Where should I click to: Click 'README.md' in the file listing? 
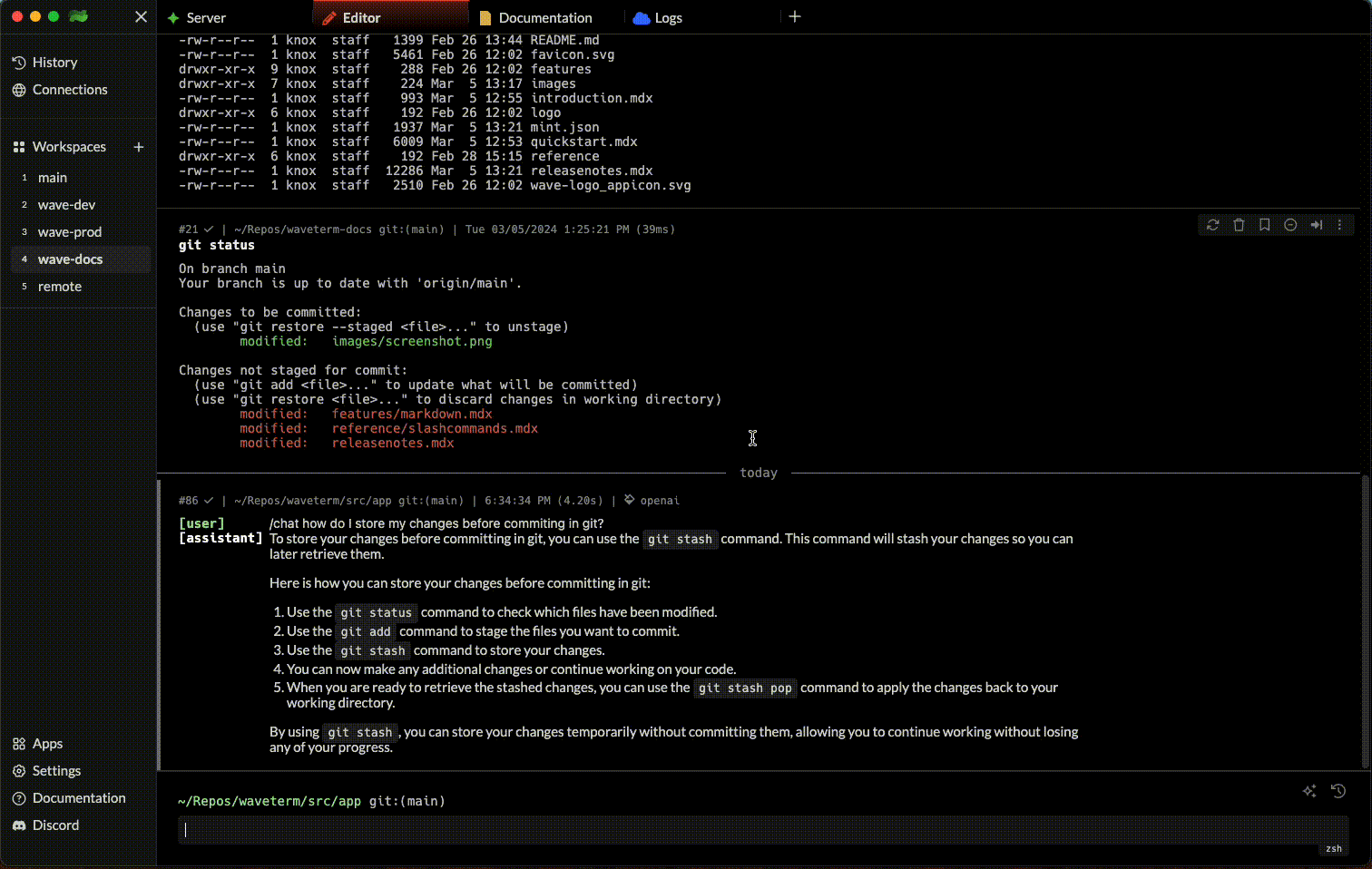(565, 40)
